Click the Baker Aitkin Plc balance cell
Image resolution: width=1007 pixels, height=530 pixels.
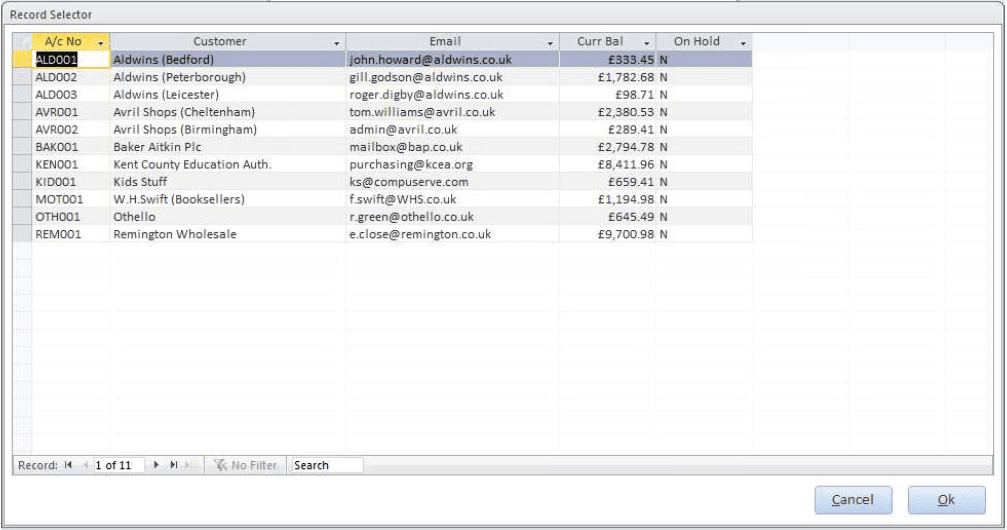(x=607, y=147)
